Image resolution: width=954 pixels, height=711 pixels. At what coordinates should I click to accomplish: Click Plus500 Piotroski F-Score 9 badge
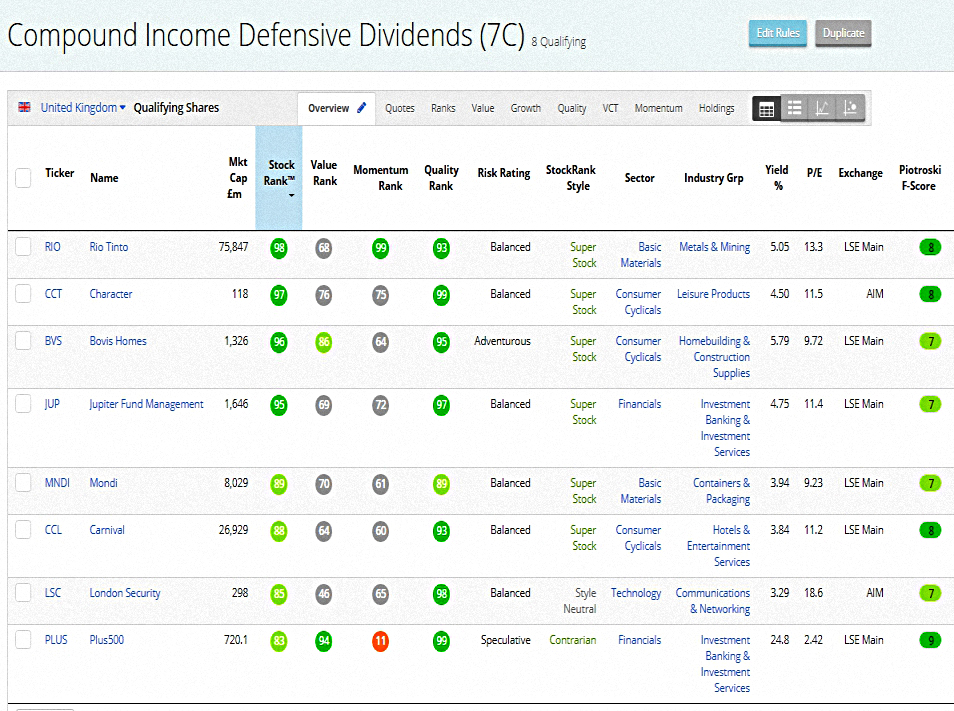point(930,640)
